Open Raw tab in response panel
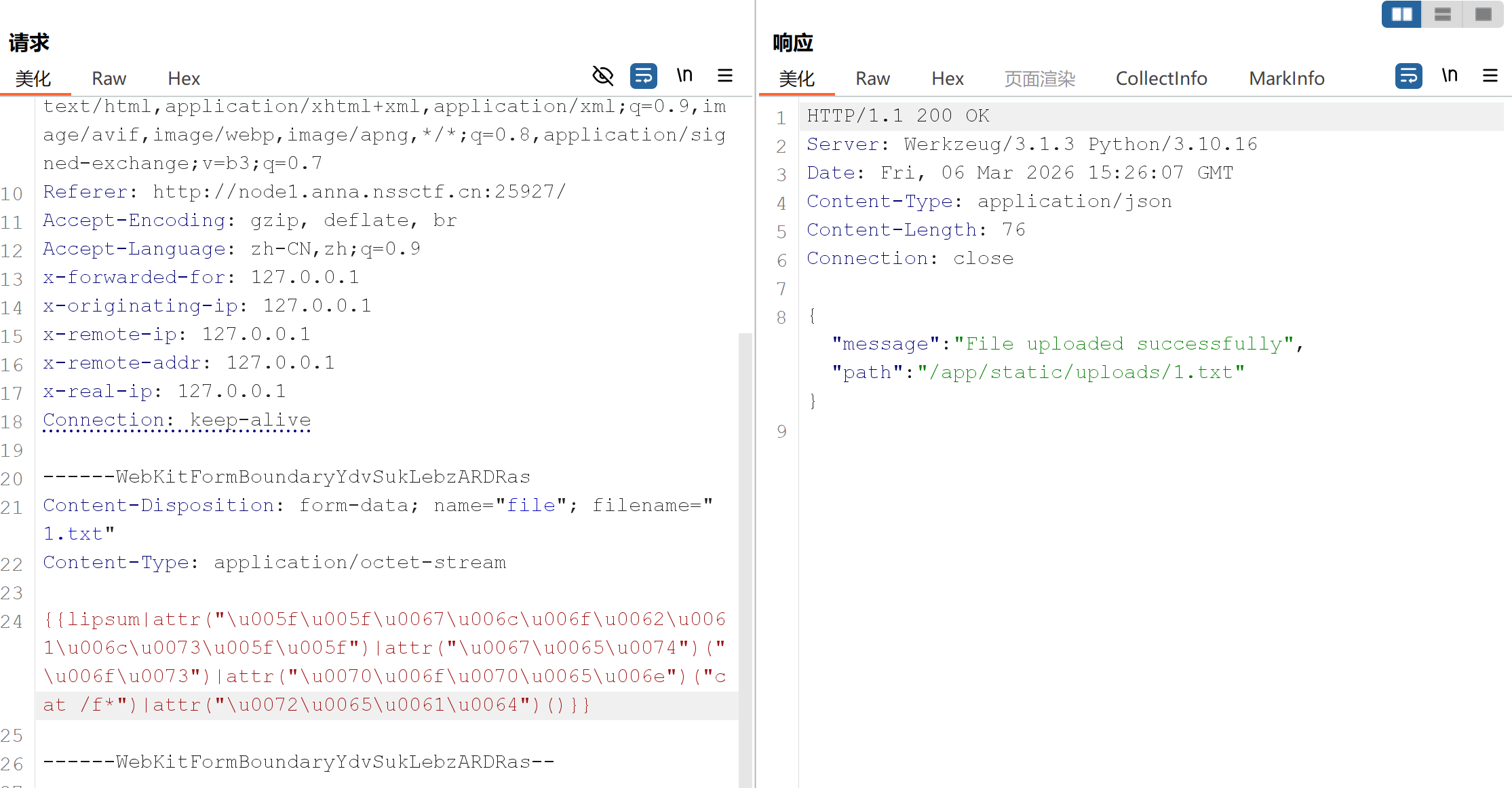The height and width of the screenshot is (788, 1512). pos(872,79)
